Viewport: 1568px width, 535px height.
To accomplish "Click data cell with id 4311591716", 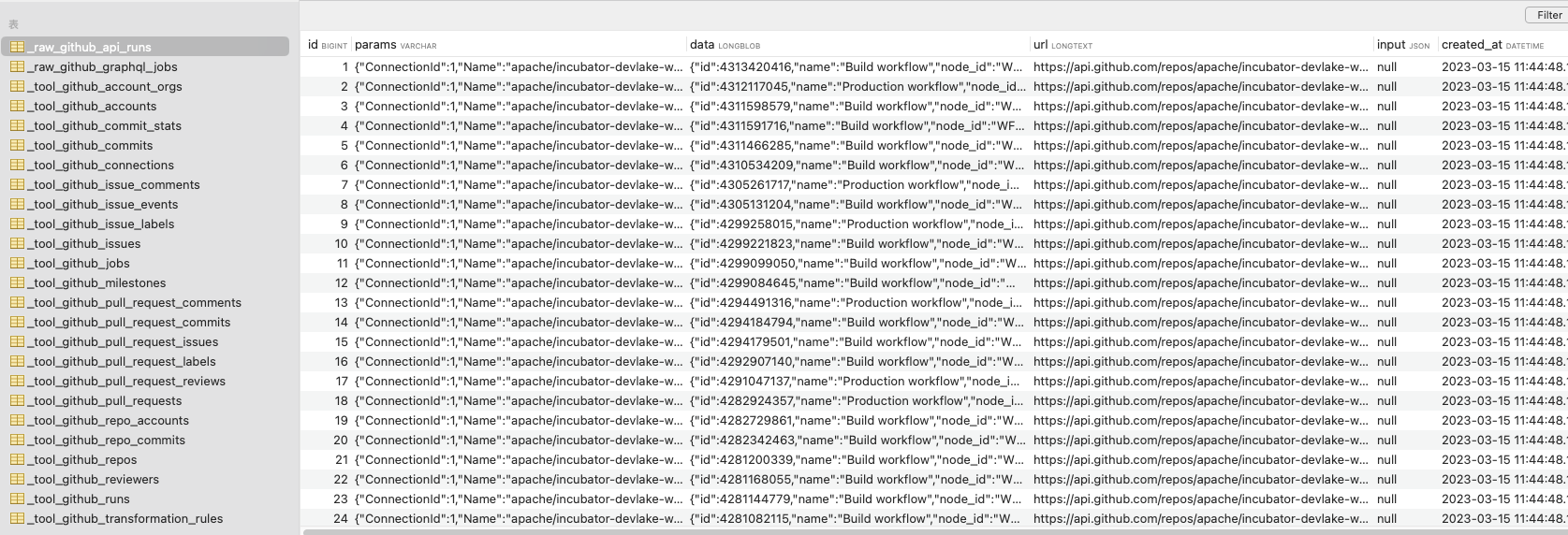I will tap(857, 125).
